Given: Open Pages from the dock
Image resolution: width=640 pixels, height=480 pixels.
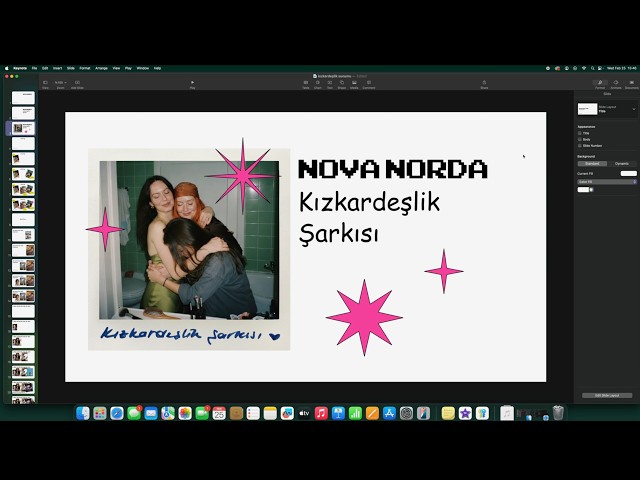Looking at the screenshot, I should 372,413.
